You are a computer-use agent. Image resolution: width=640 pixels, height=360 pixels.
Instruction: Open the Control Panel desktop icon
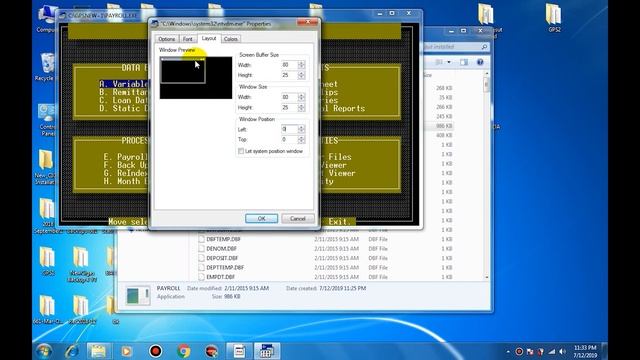pyautogui.click(x=46, y=120)
